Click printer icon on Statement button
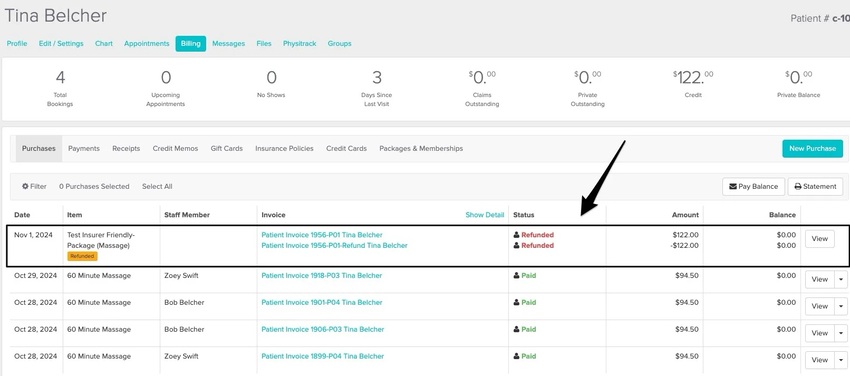The height and width of the screenshot is (376, 850). click(x=798, y=186)
